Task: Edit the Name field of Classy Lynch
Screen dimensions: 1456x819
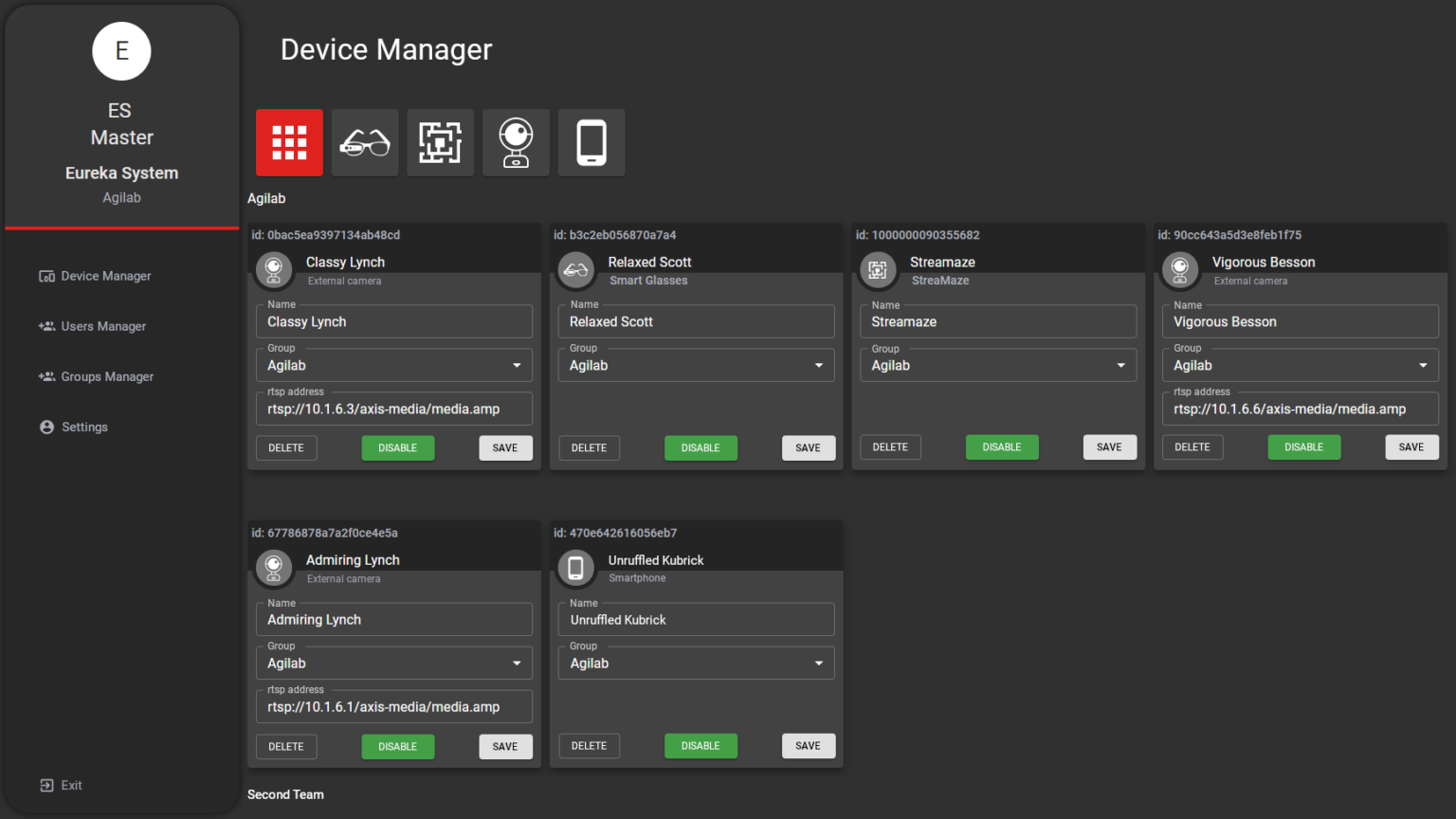Action: [394, 321]
